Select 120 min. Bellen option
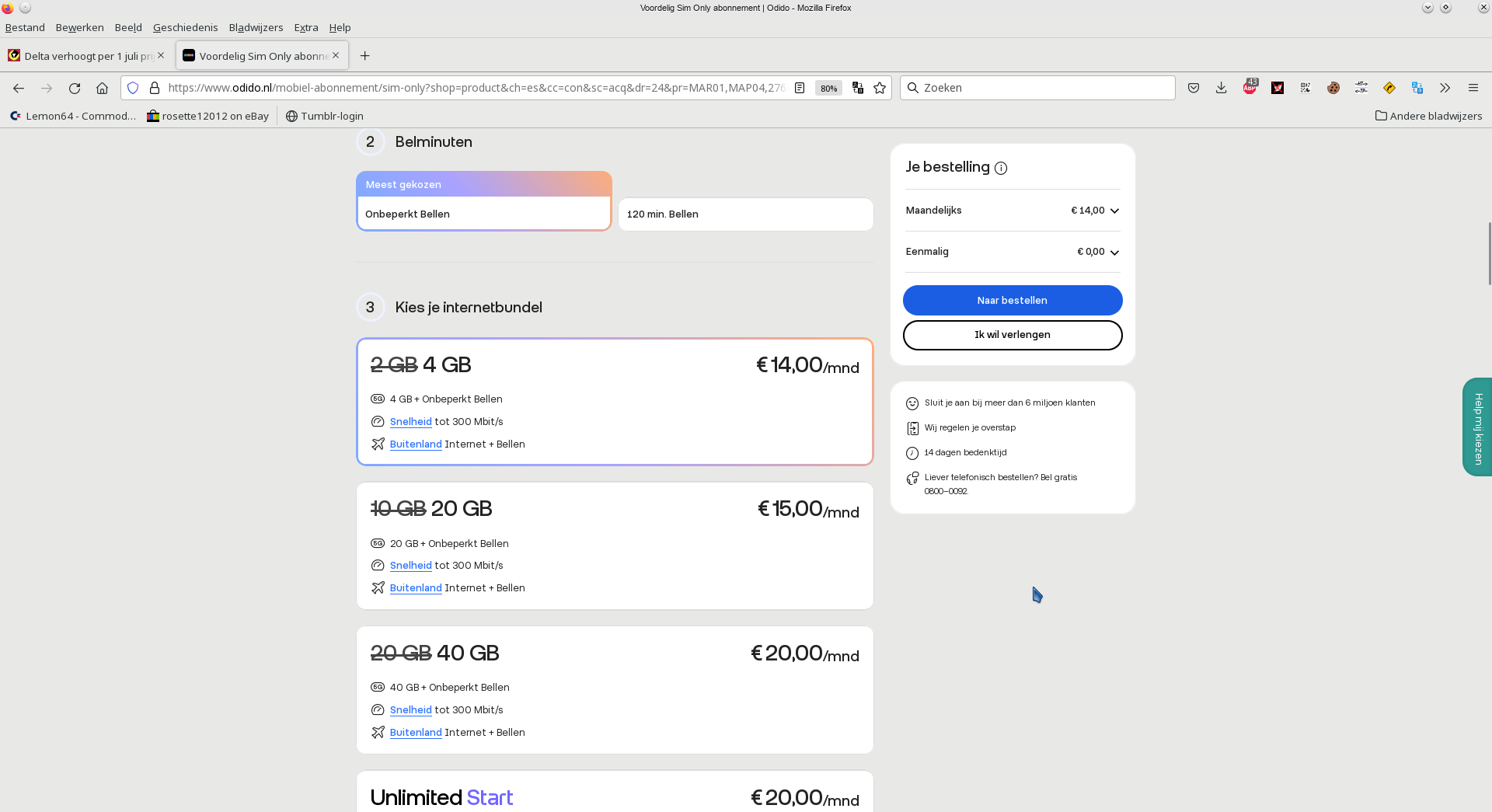This screenshot has width=1492, height=812. click(x=745, y=214)
